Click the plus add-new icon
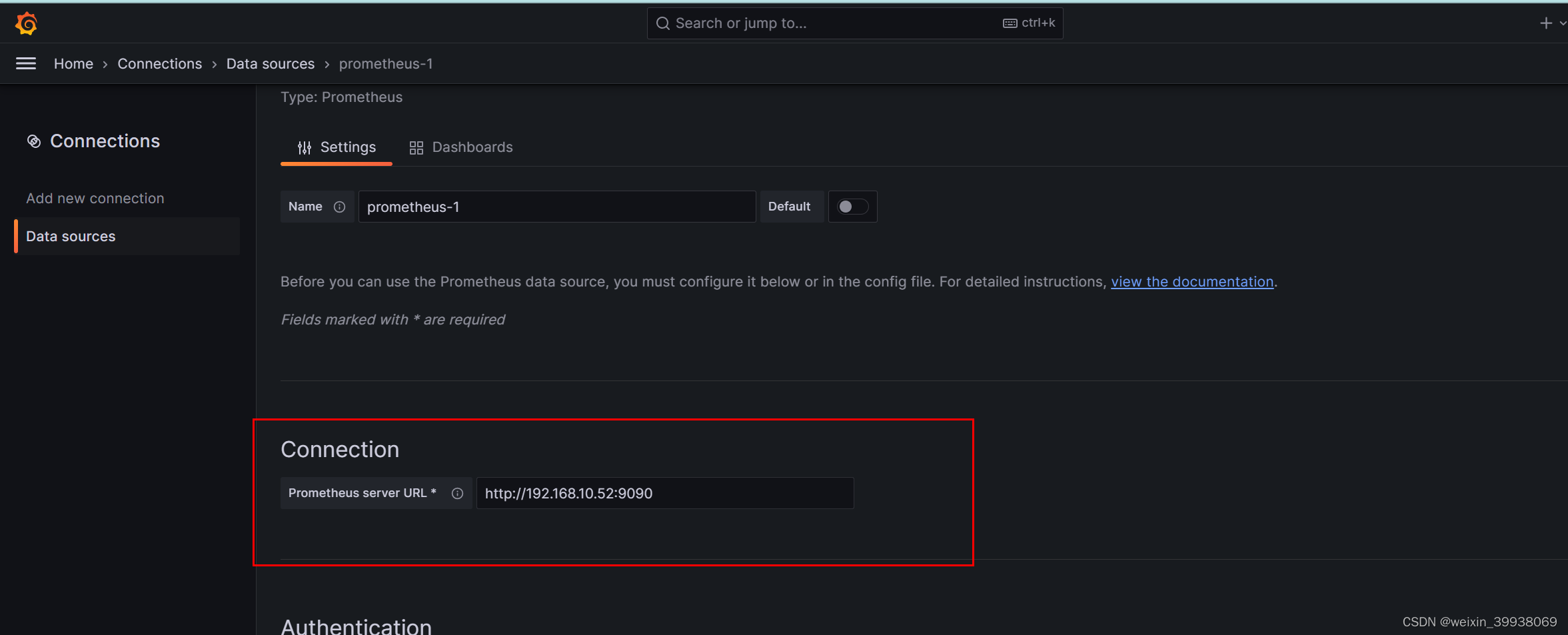Viewport: 1568px width, 635px height. tap(1546, 23)
